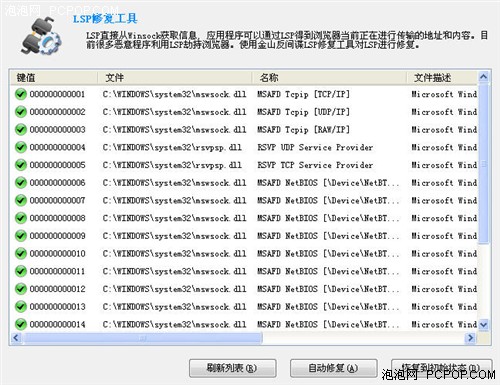Click the green check icon for 000000000010
Screen dimensions: 500x385
point(21,254)
